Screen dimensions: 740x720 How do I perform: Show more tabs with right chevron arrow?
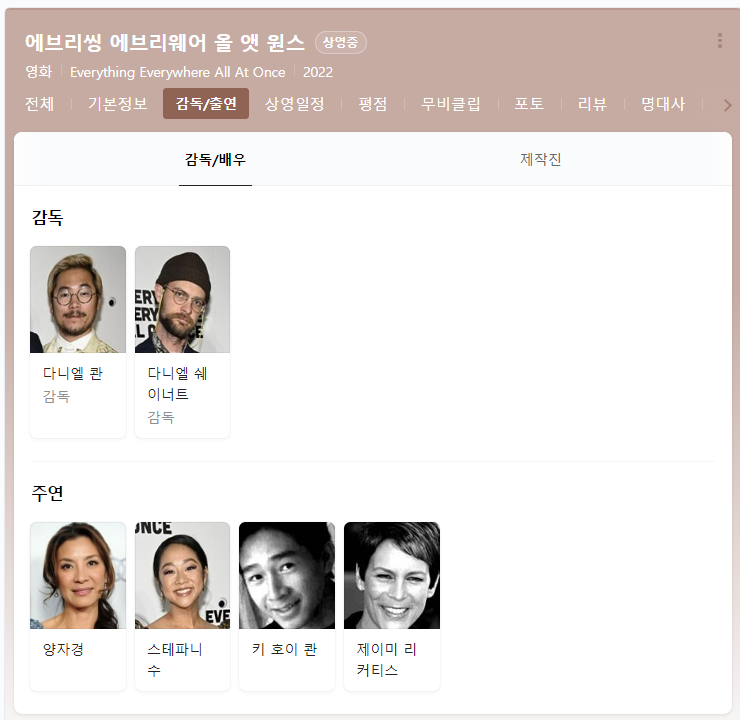tap(727, 105)
